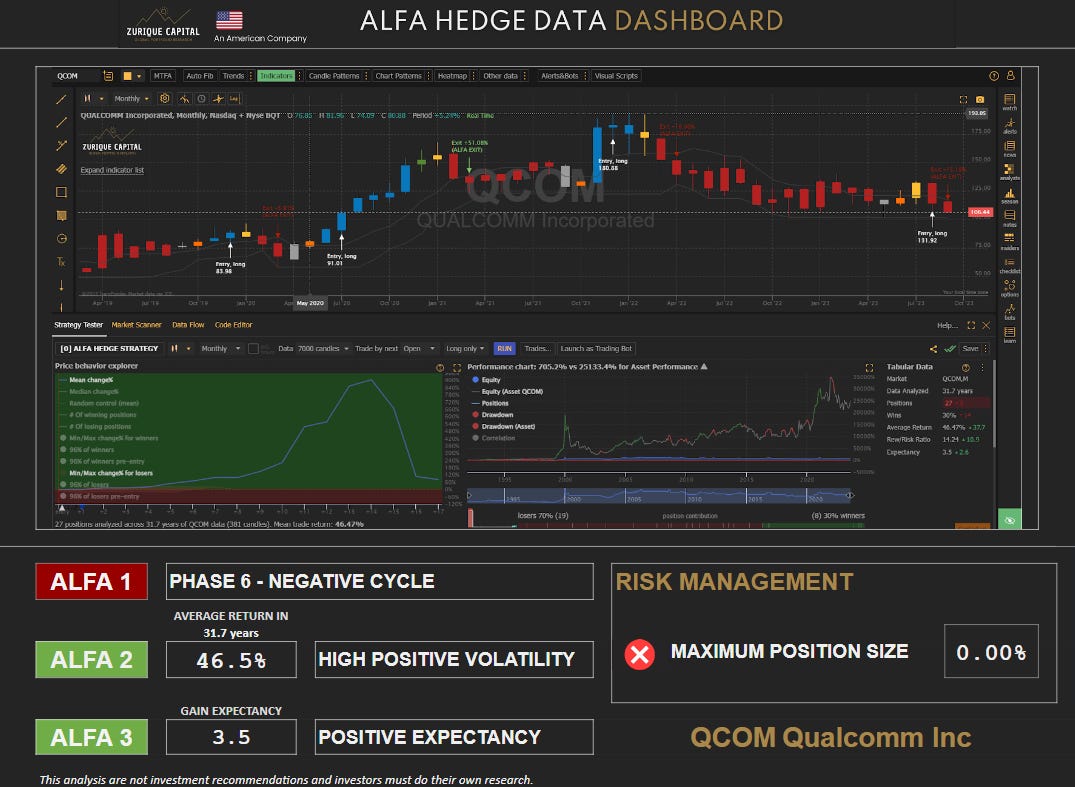Click the Trades... button
This screenshot has width=1075, height=787.
click(538, 349)
